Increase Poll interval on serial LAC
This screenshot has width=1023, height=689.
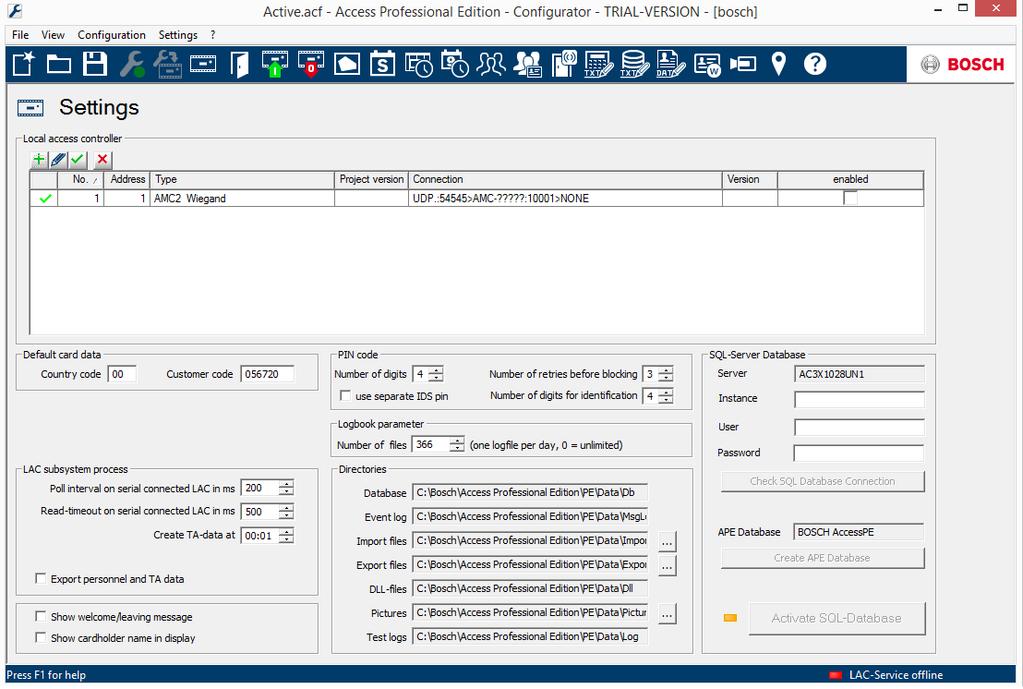point(286,484)
